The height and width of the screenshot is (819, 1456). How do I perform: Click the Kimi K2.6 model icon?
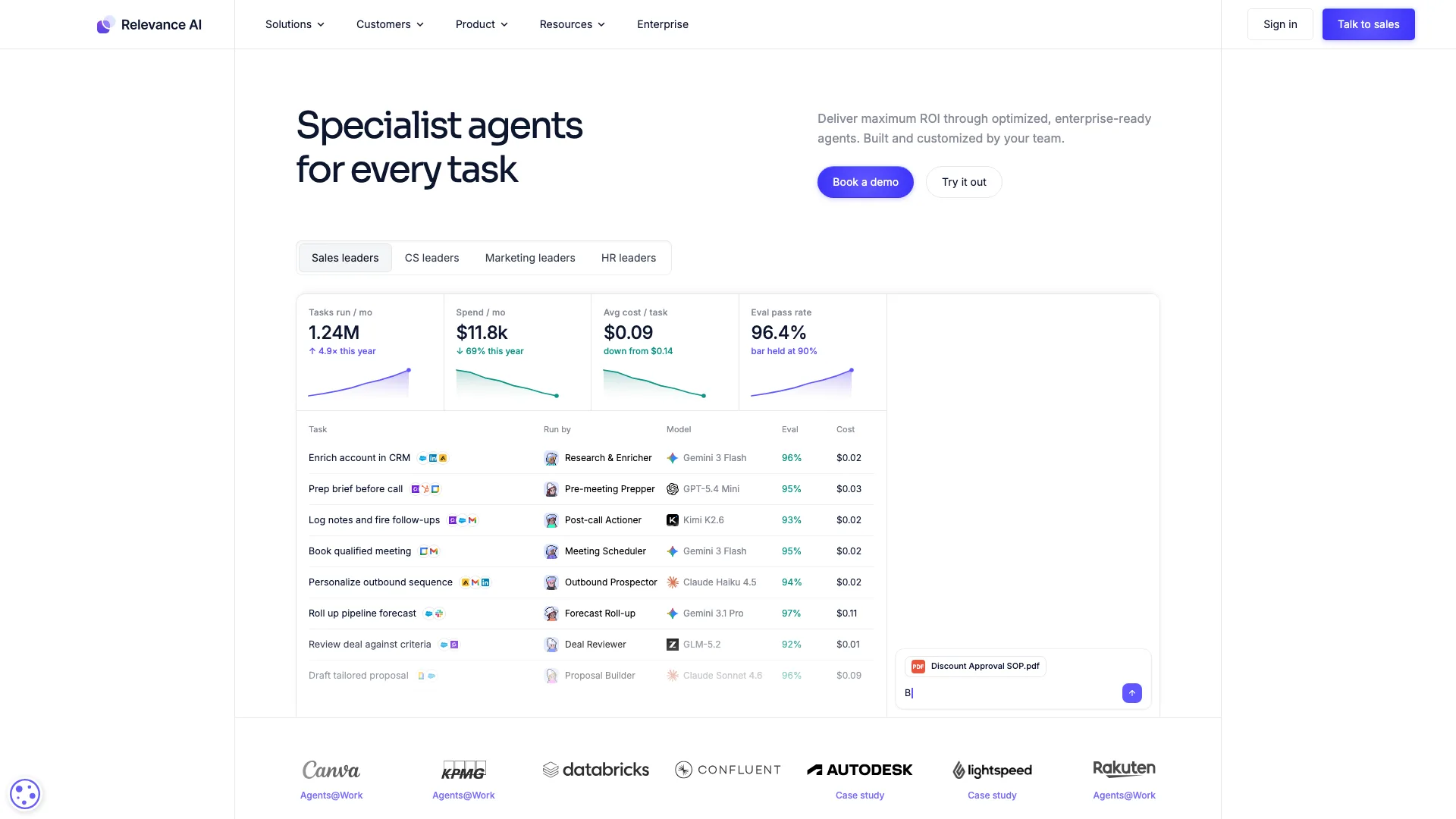[x=672, y=520]
